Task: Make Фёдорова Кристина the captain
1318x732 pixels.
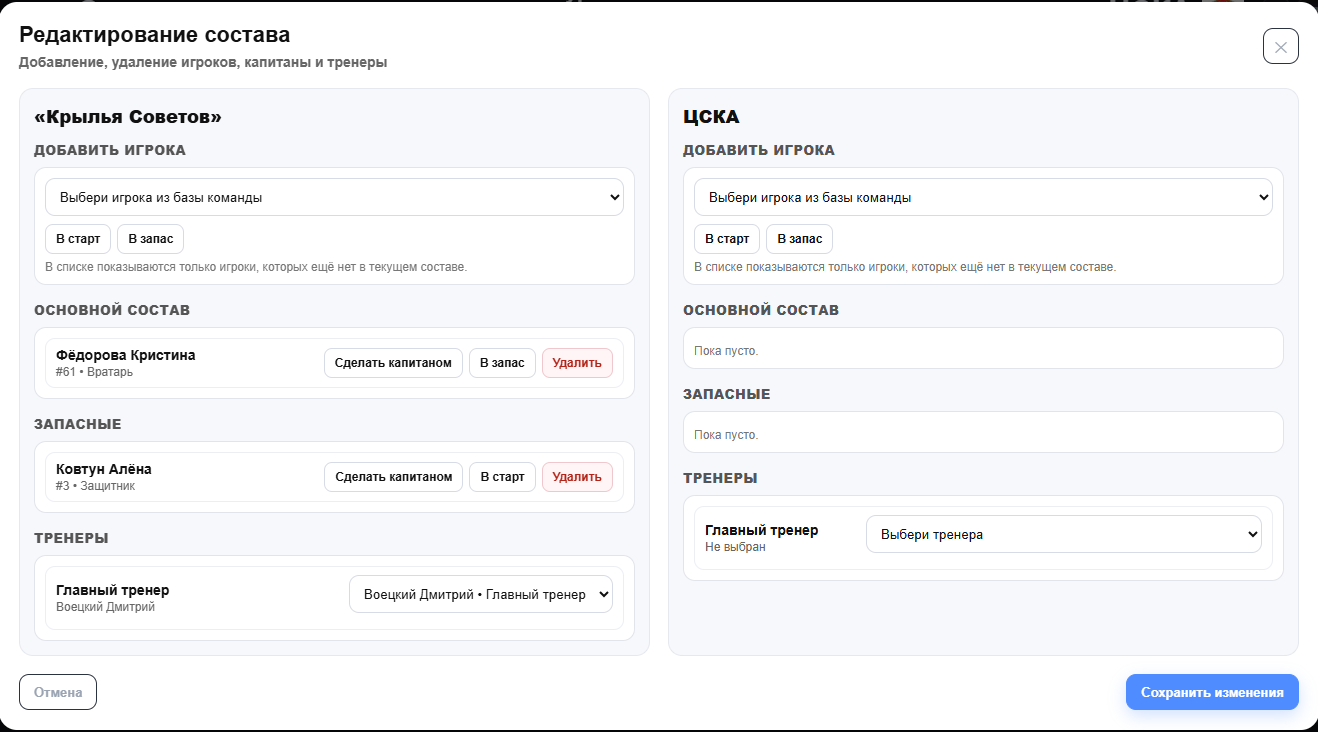Action: click(393, 363)
